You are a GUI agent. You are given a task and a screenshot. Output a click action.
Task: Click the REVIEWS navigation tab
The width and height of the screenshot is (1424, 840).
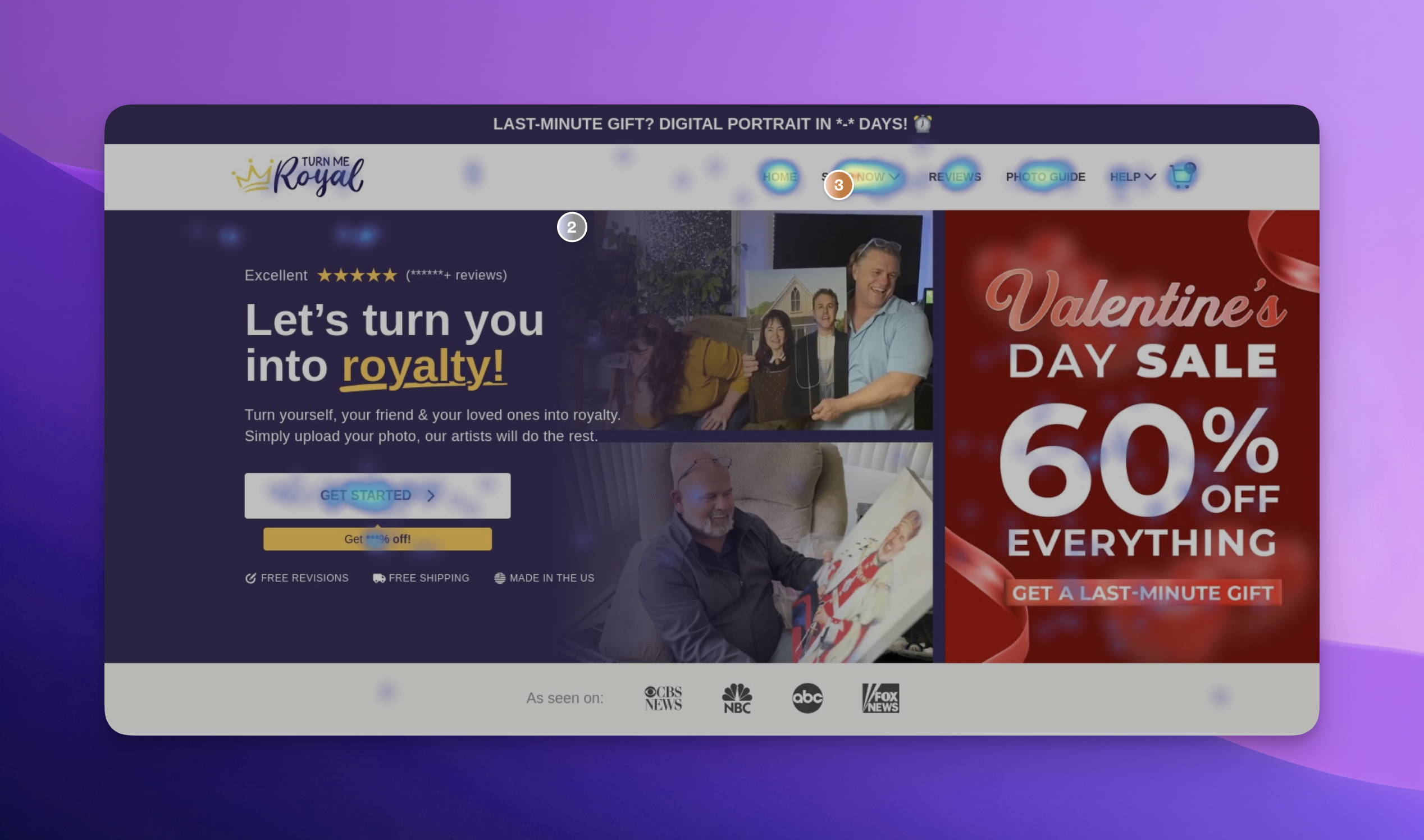tap(954, 177)
